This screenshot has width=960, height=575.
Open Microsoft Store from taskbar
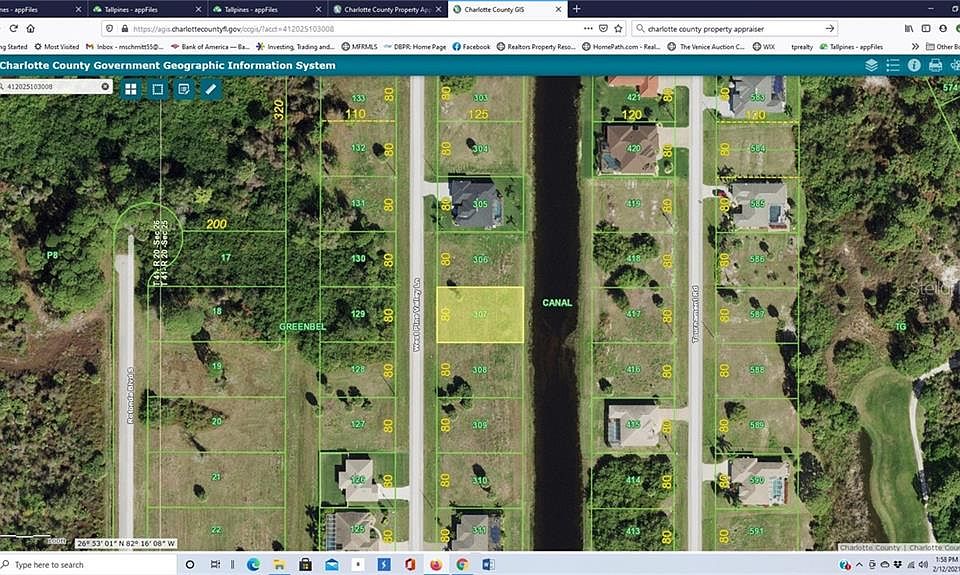(x=306, y=565)
